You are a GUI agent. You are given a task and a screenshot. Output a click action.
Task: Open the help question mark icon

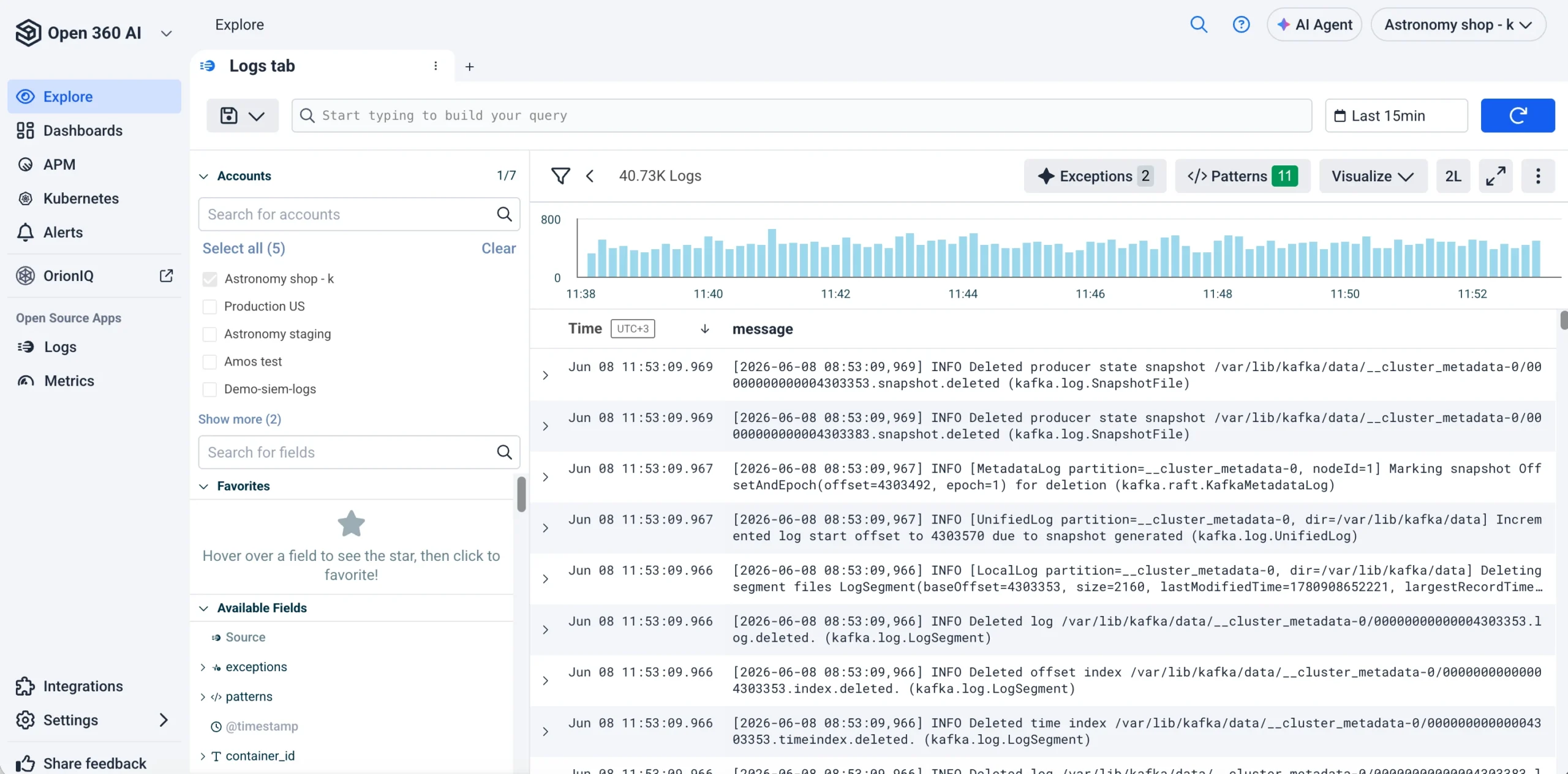coord(1241,24)
